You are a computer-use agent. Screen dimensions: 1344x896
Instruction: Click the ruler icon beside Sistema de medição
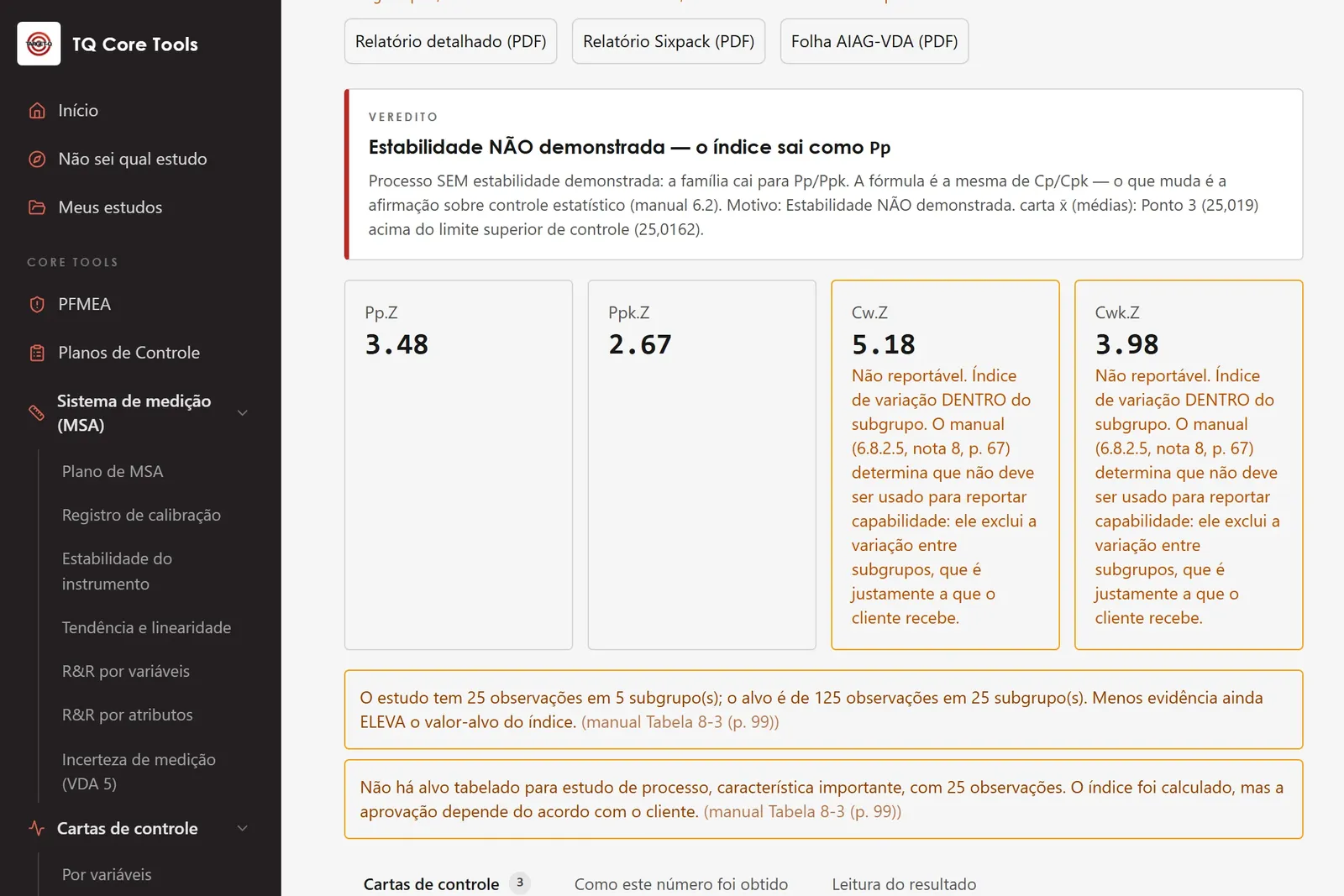click(x=36, y=412)
